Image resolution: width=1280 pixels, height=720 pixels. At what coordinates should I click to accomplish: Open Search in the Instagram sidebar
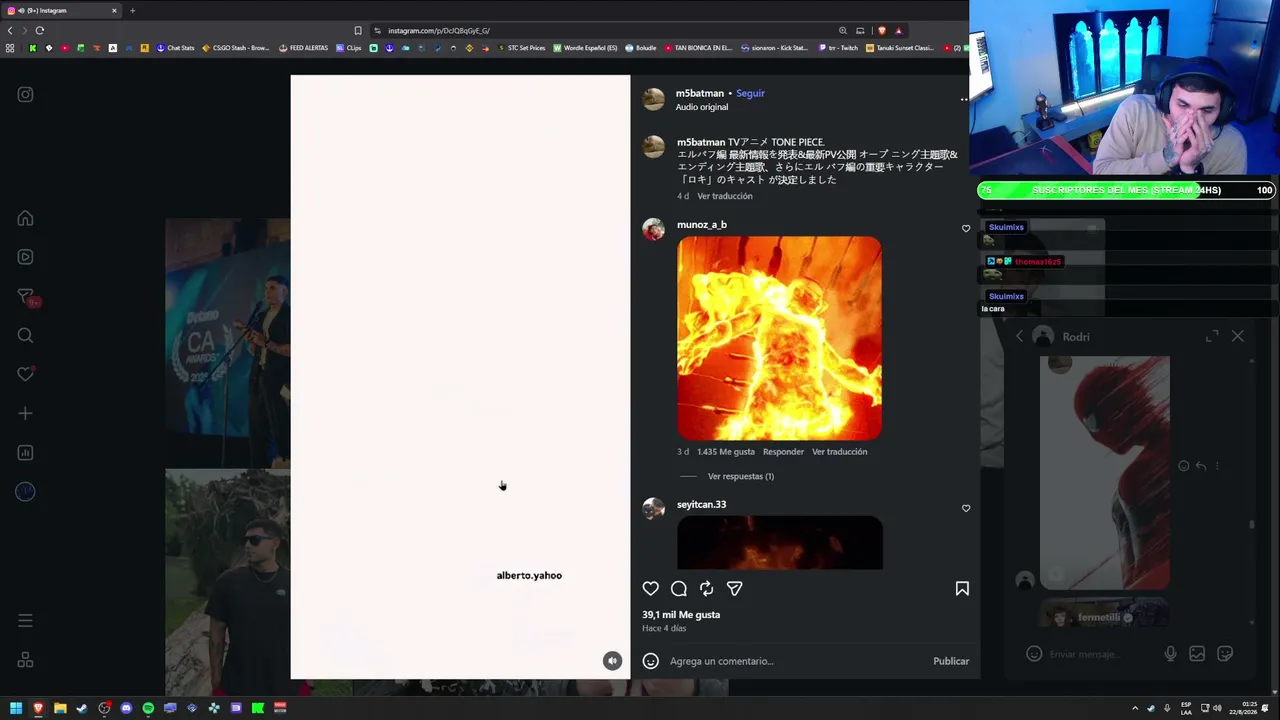tap(25, 336)
